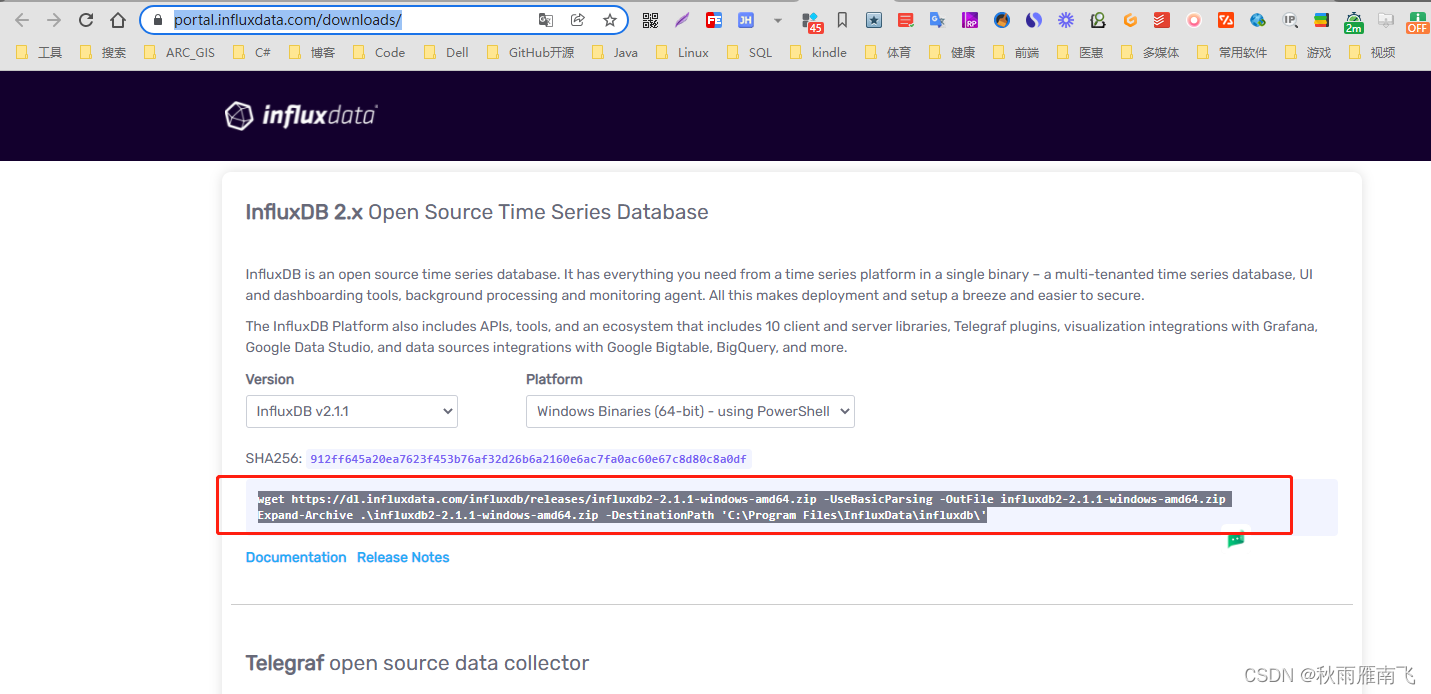Click the FE browser extension icon
This screenshot has width=1431, height=694.
point(713,20)
